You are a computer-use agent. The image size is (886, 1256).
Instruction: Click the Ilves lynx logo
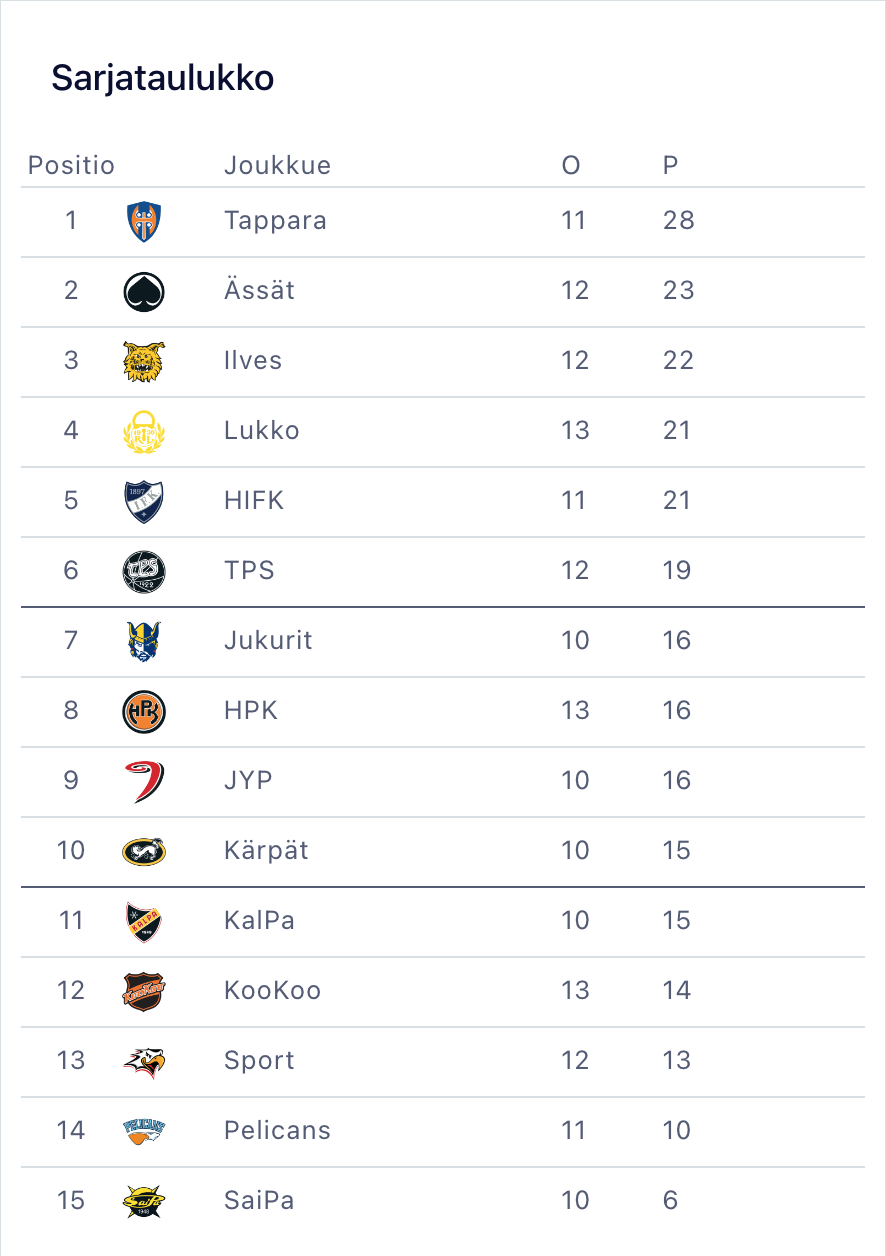144,361
